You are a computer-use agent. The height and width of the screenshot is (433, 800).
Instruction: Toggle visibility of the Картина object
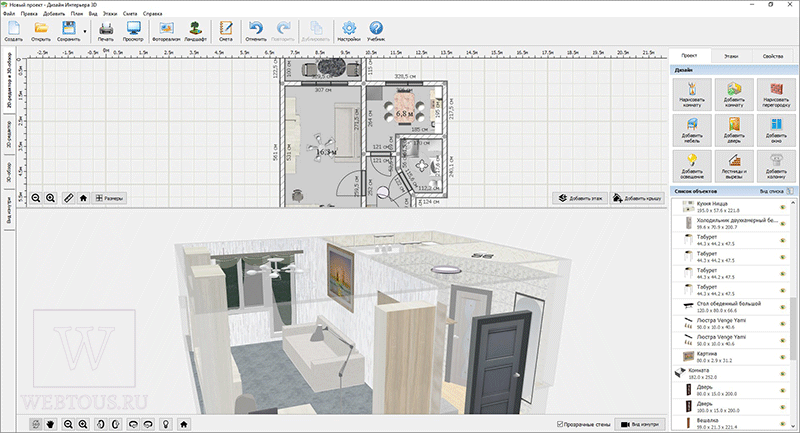[x=783, y=357]
